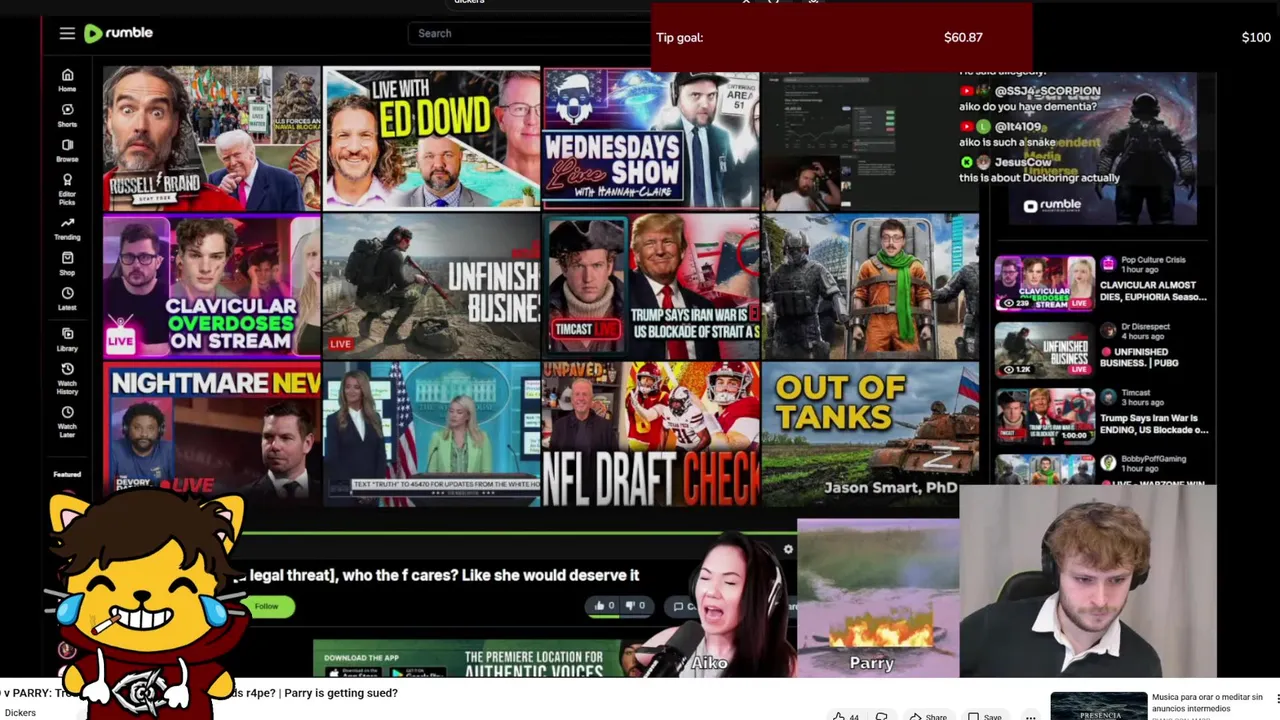This screenshot has width=1280, height=720.
Task: Open the Live with Ed Dowd thumbnail
Action: point(432,139)
